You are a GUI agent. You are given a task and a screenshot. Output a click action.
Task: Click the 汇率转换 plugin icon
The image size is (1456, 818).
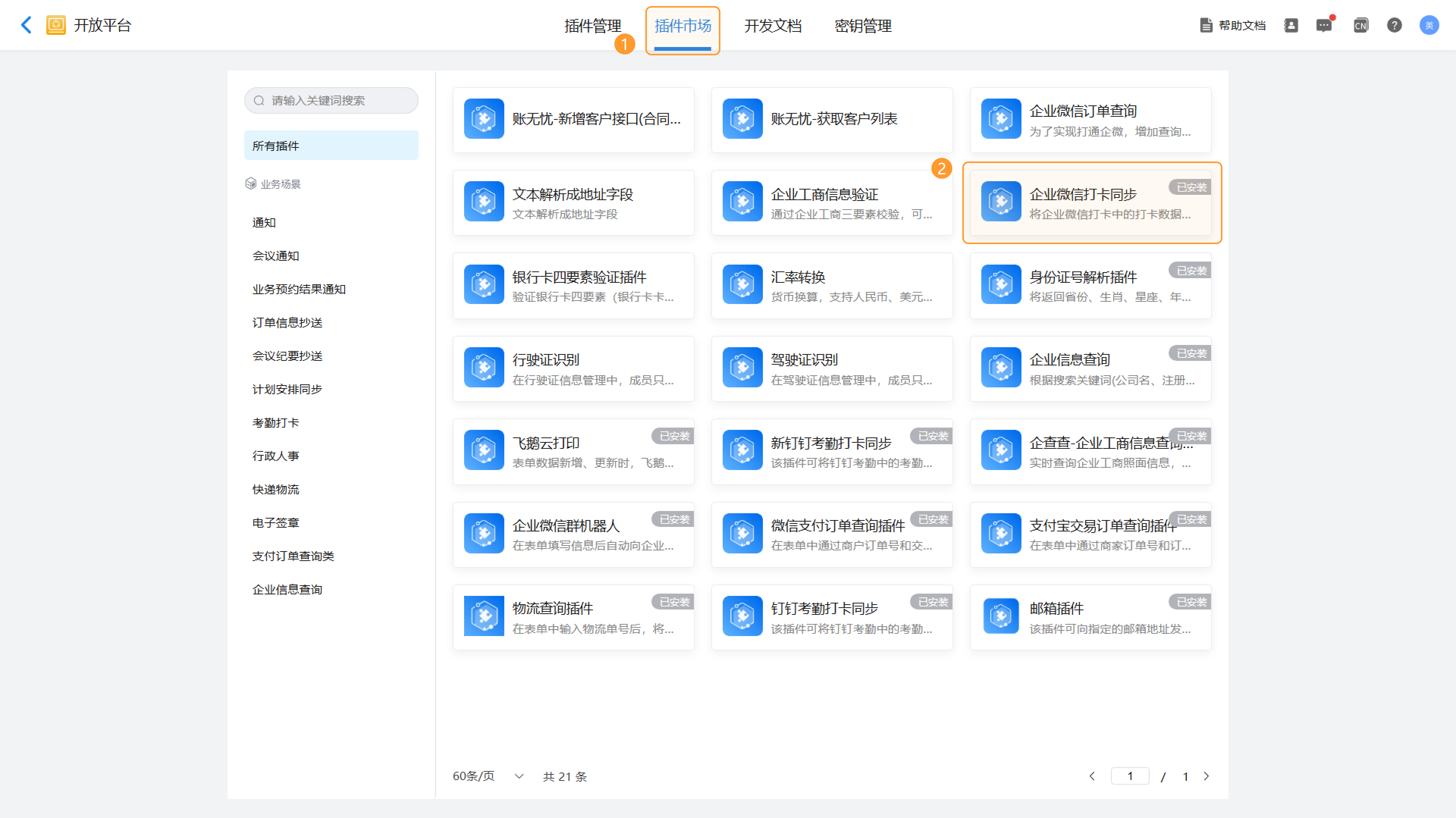click(x=743, y=284)
